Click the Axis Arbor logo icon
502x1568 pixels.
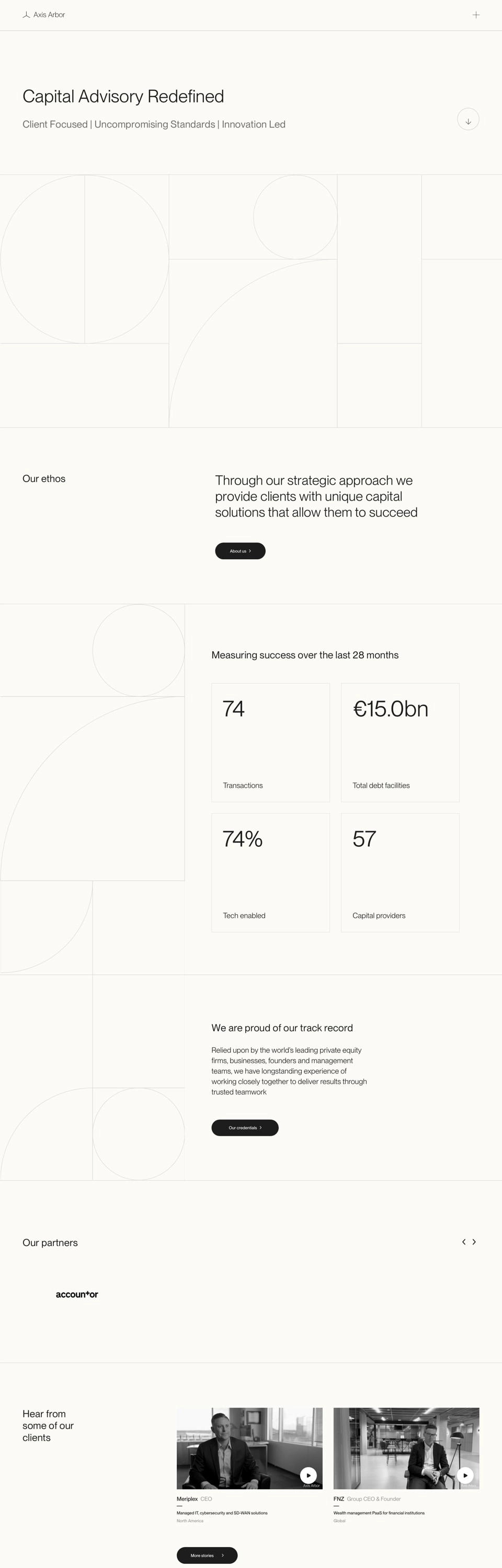pos(26,15)
